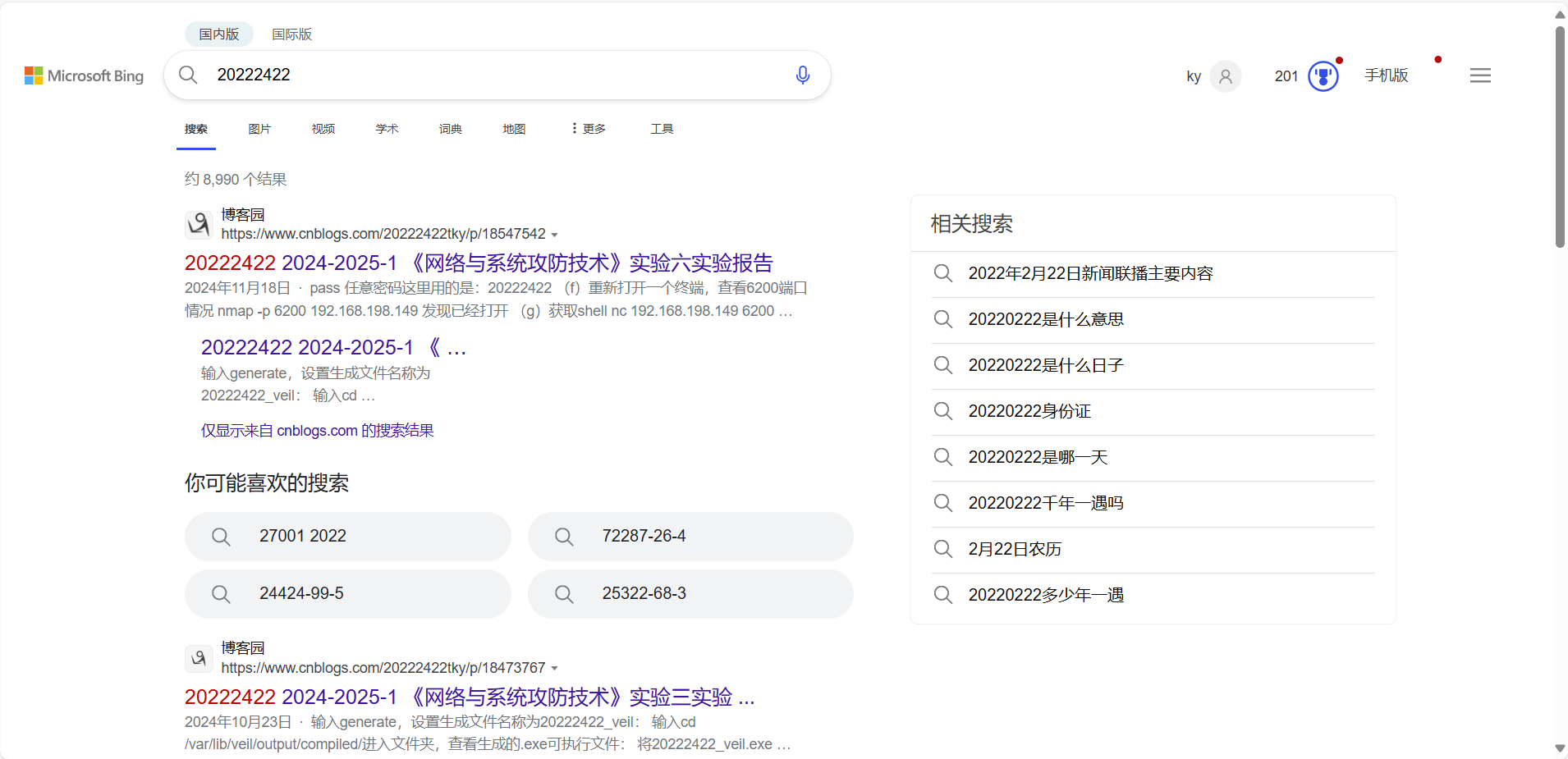This screenshot has height=759, width=1568.
Task: Click magnifier icon beside 20220222是什么日子
Action: click(x=943, y=365)
